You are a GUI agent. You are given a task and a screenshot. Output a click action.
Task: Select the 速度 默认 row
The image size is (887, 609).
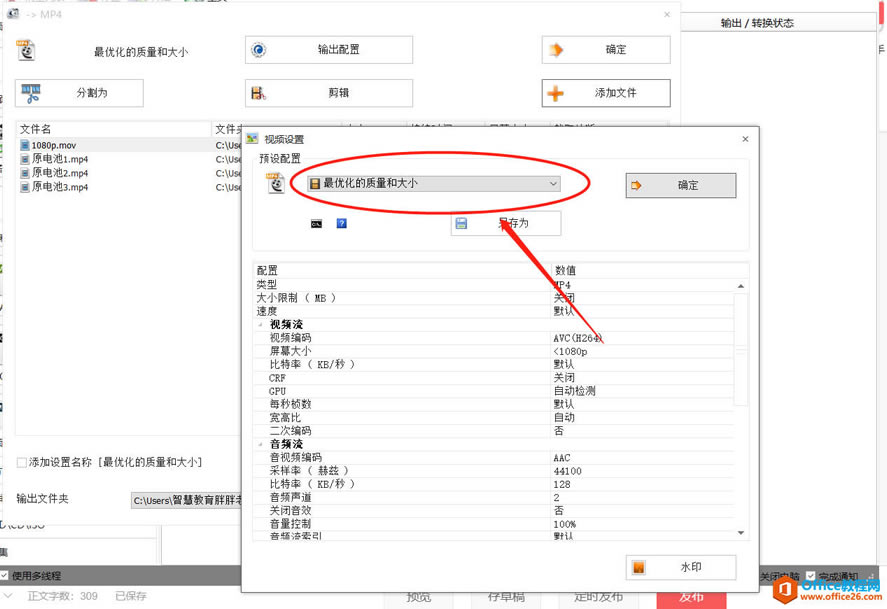495,312
